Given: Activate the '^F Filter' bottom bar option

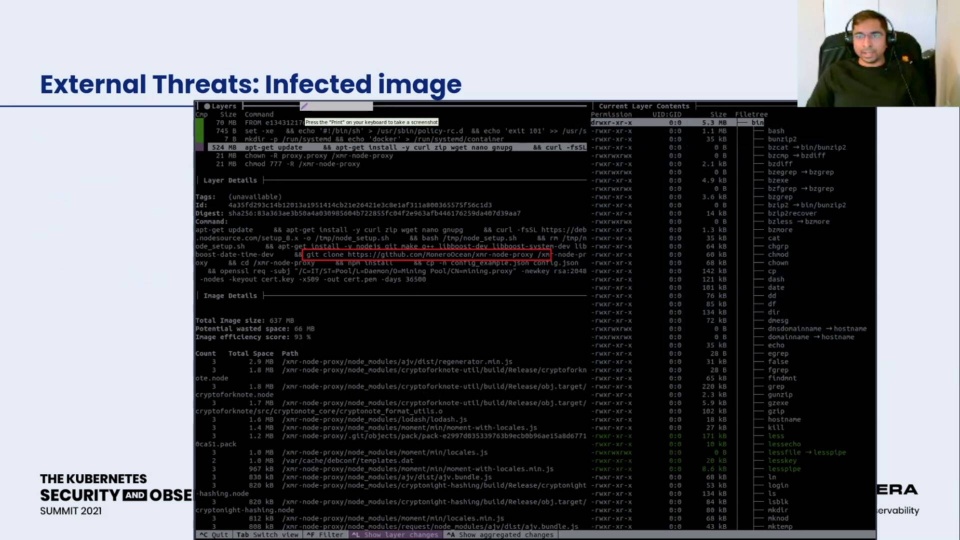Looking at the screenshot, I should click(325, 534).
